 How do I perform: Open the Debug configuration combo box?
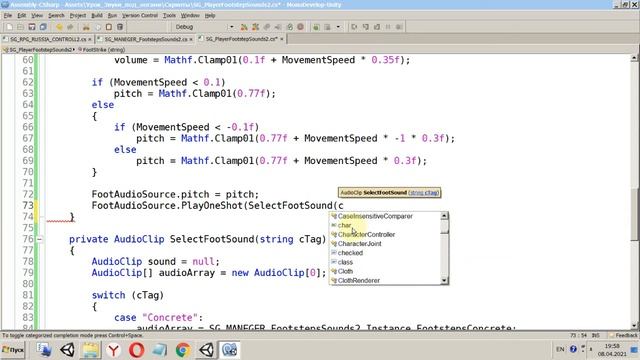(x=204, y=27)
